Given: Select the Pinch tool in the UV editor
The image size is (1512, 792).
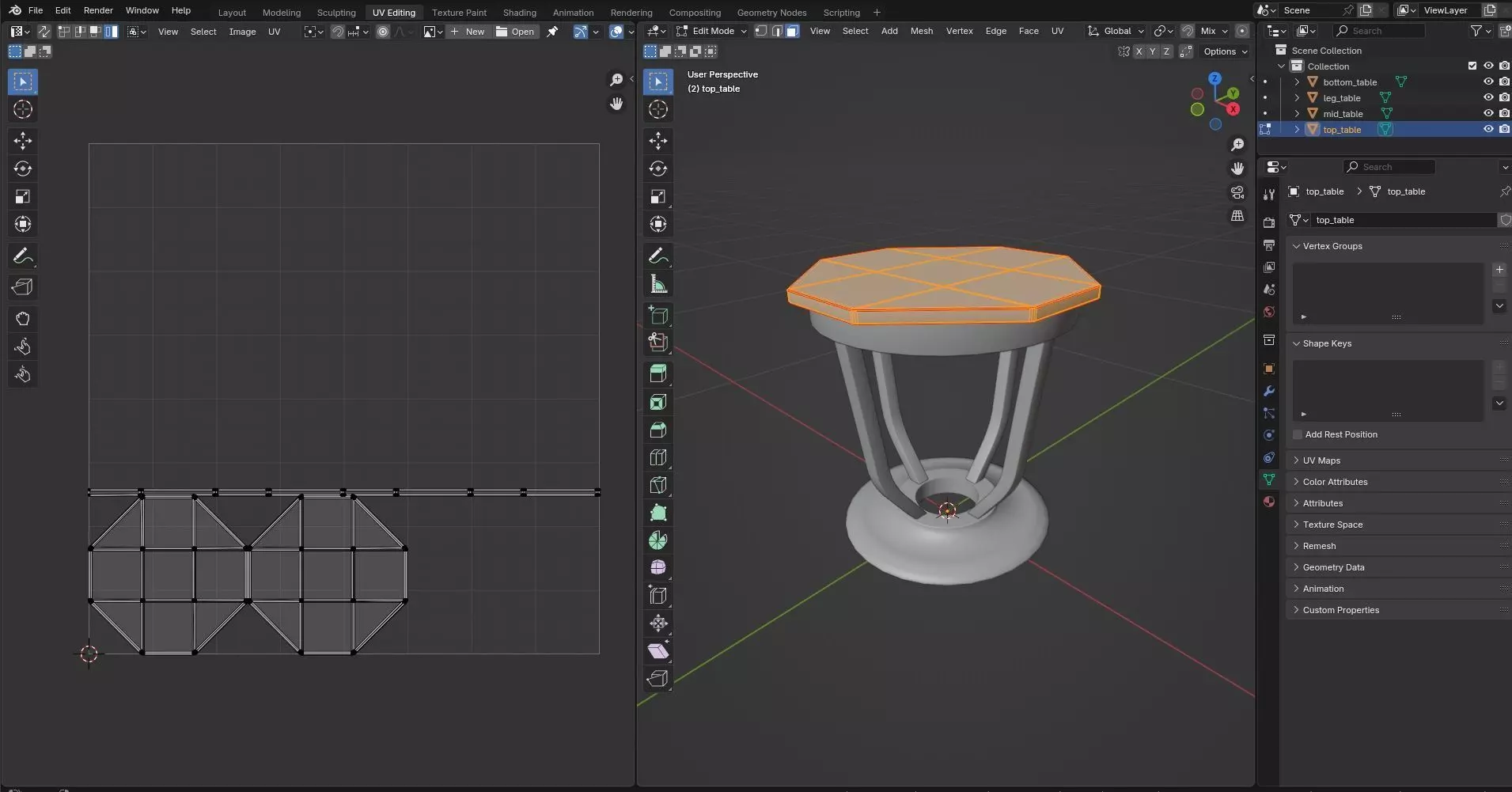Looking at the screenshot, I should pyautogui.click(x=23, y=373).
